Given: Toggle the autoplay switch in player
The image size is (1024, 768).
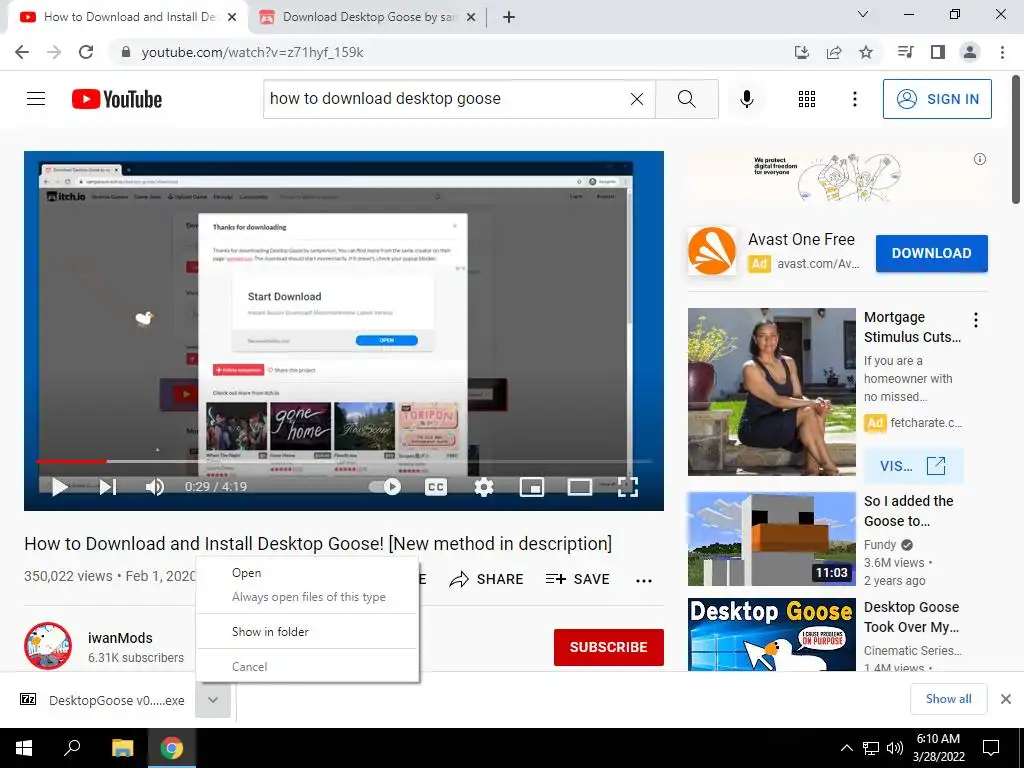Looking at the screenshot, I should (385, 487).
